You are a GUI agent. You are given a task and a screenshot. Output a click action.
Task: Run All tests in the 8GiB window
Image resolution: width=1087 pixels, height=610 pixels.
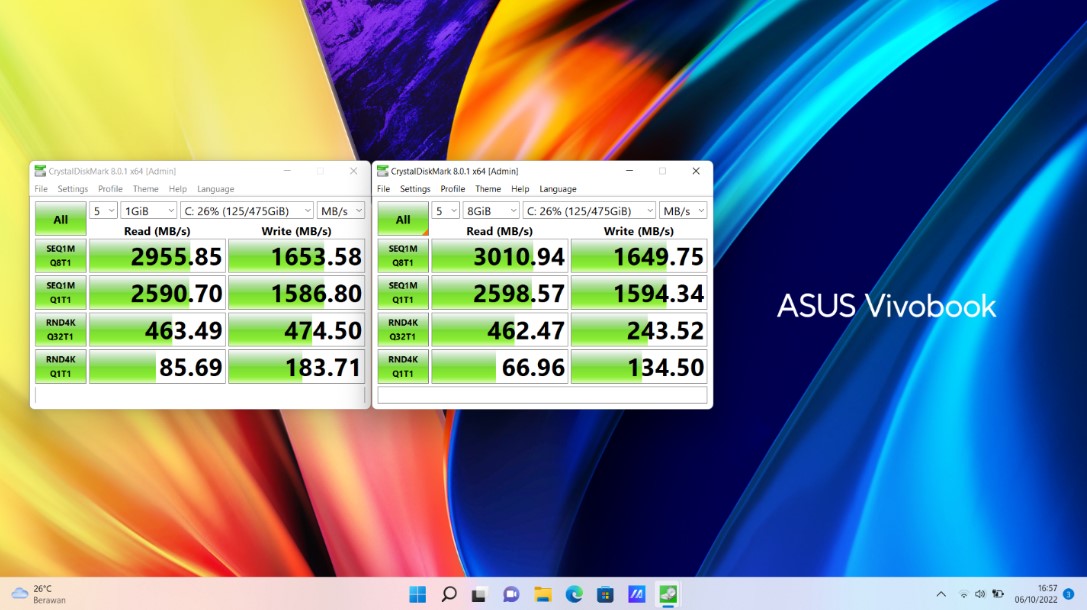coord(403,219)
